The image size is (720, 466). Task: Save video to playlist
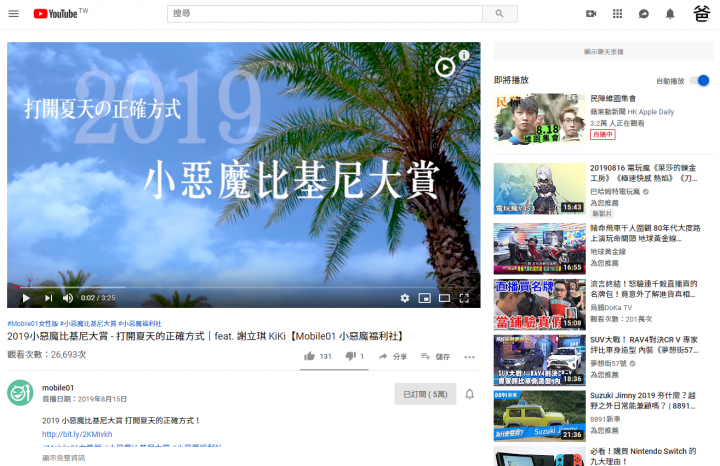click(x=435, y=356)
